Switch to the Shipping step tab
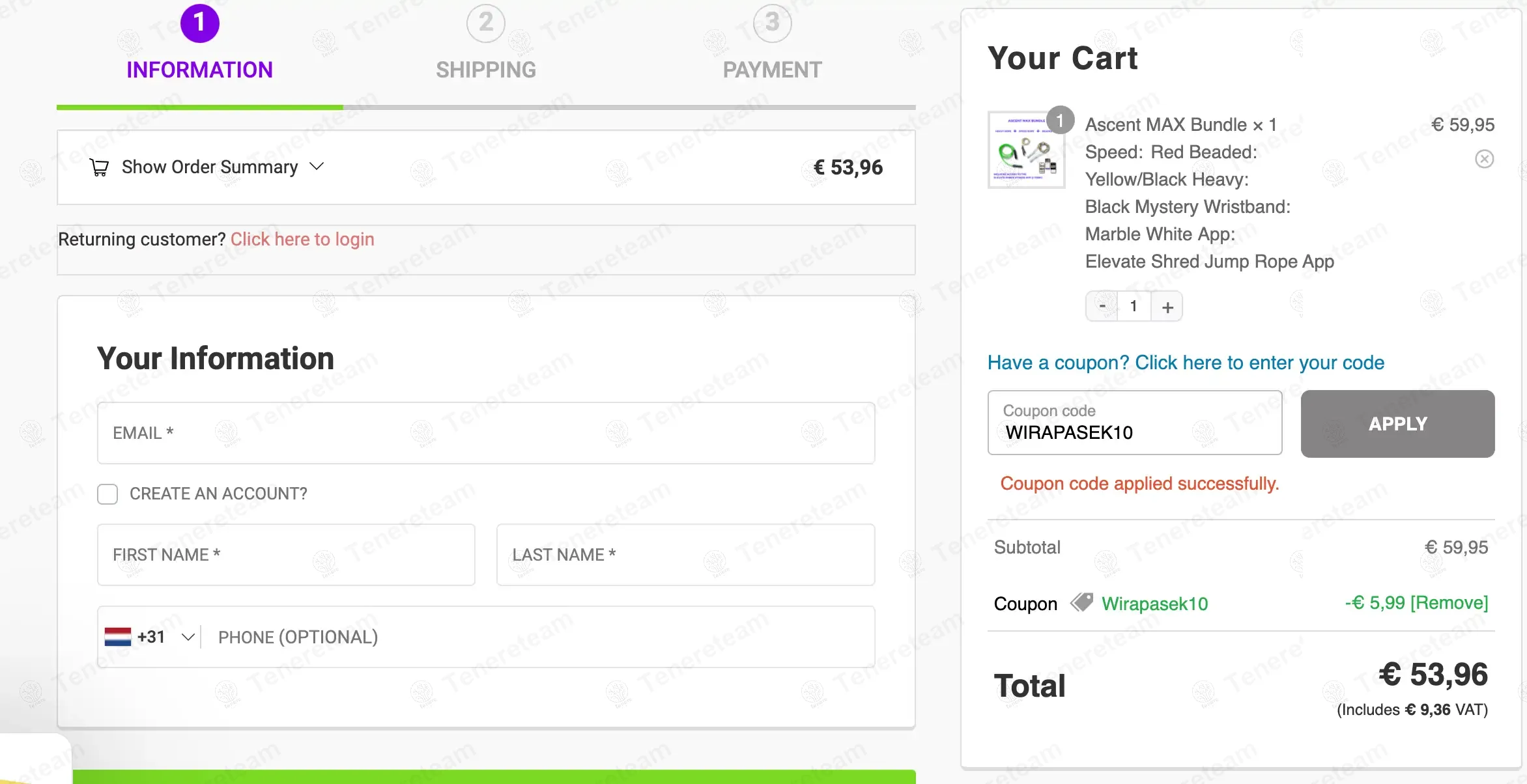 (485, 70)
